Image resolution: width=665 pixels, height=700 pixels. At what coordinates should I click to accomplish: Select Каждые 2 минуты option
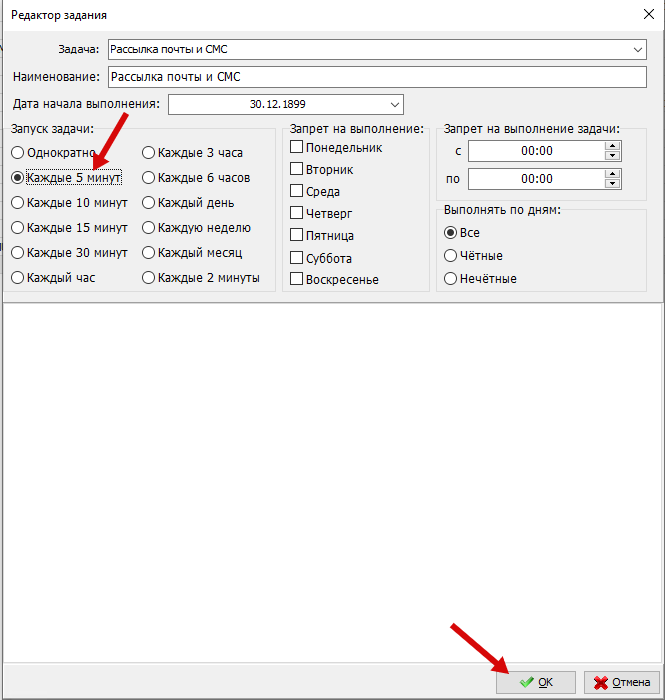(148, 277)
